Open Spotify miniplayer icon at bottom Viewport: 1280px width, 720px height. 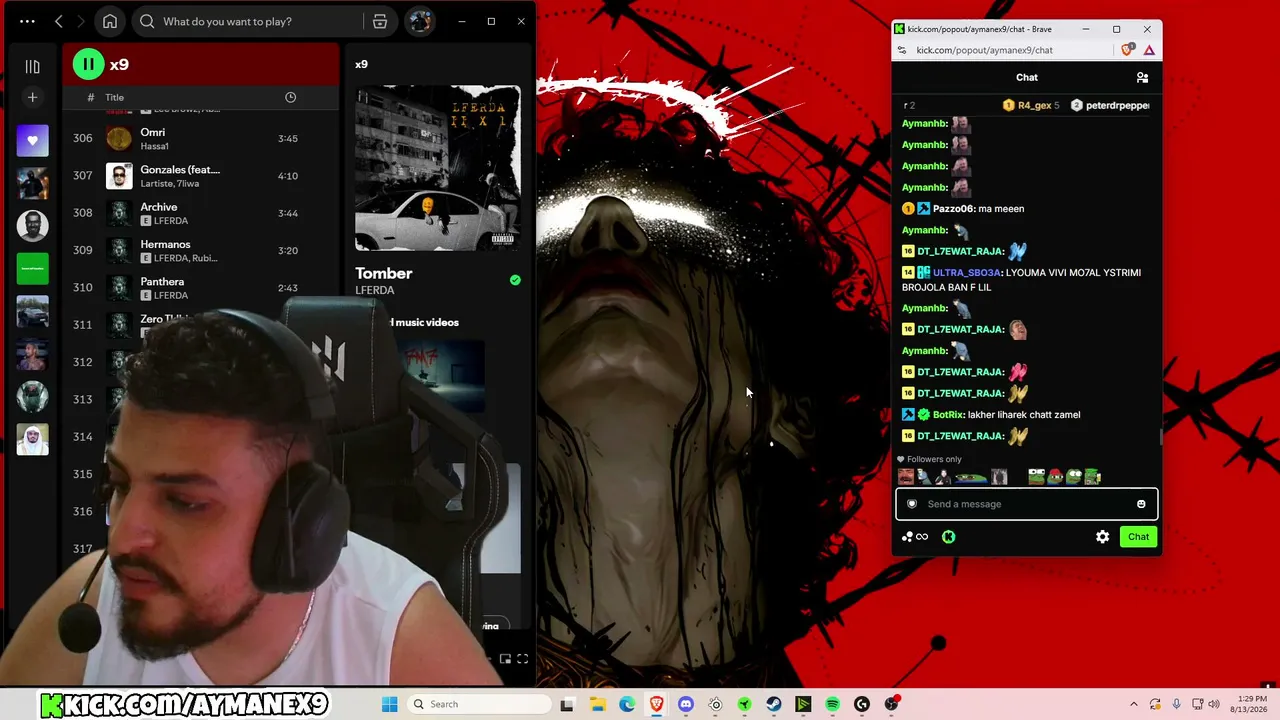point(505,659)
